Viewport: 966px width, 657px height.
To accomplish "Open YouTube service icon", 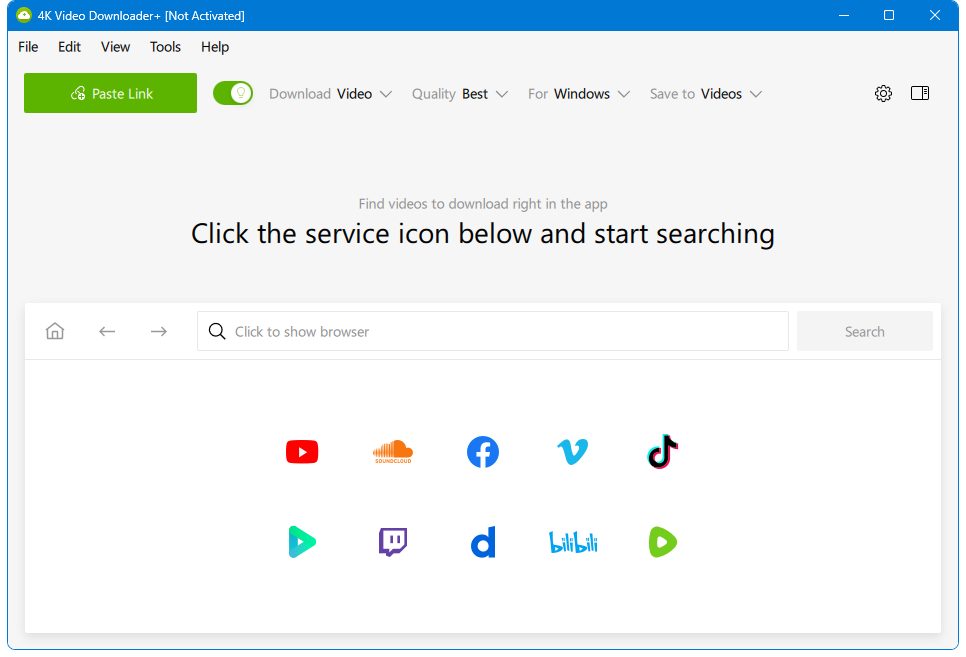I will pos(302,452).
